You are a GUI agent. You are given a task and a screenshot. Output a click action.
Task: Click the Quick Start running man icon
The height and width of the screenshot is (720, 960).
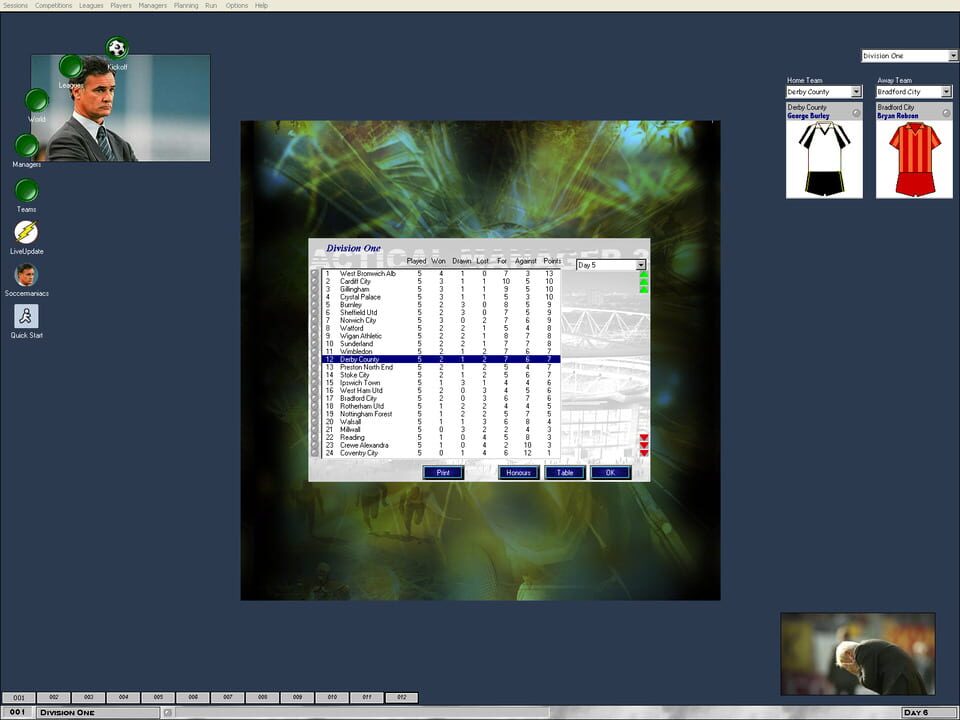pos(27,317)
